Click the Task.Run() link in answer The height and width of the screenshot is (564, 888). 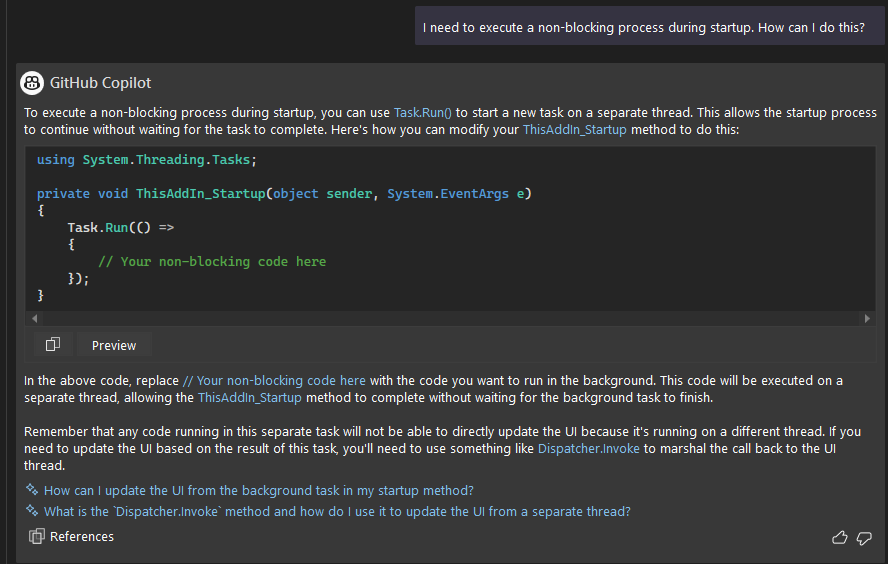pyautogui.click(x=422, y=113)
